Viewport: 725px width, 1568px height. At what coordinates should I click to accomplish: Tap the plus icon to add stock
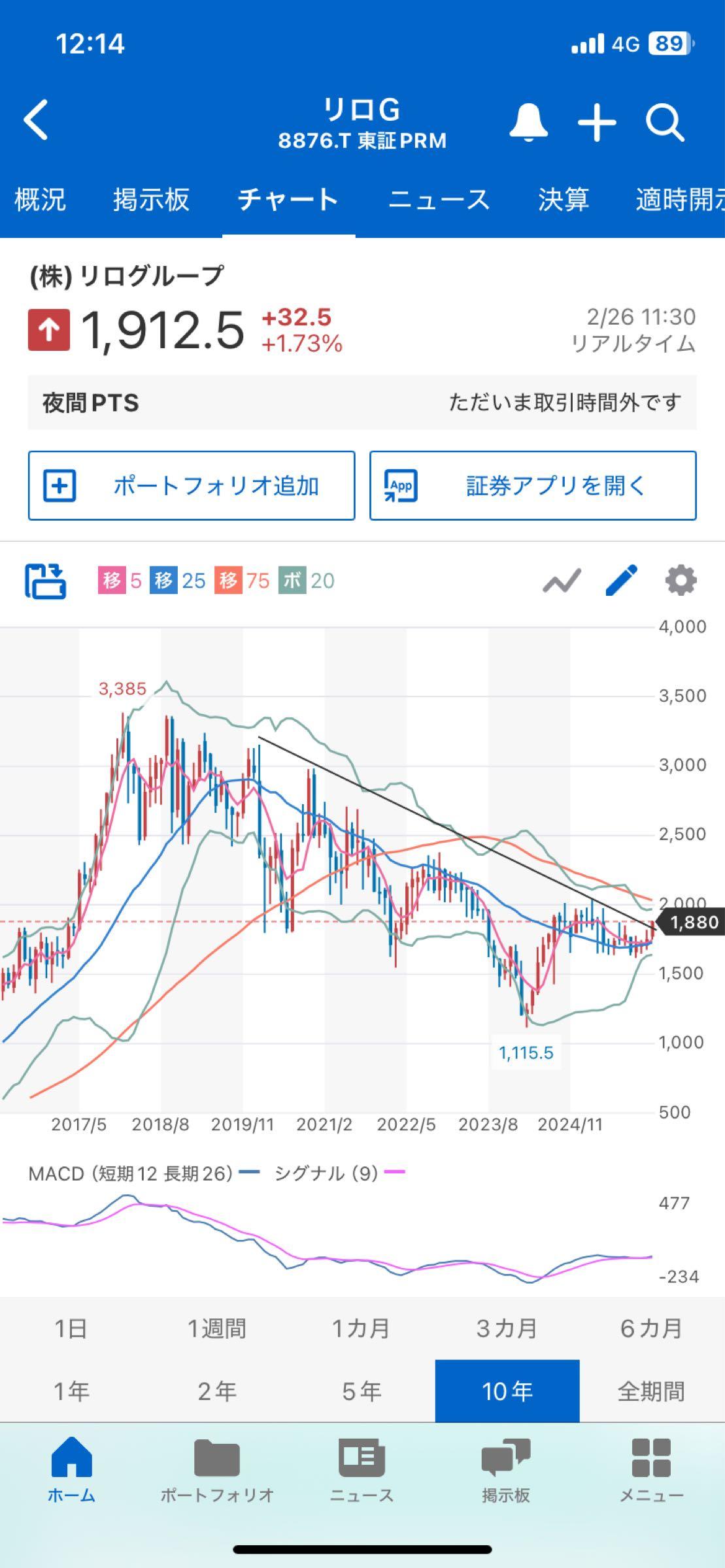tap(596, 122)
